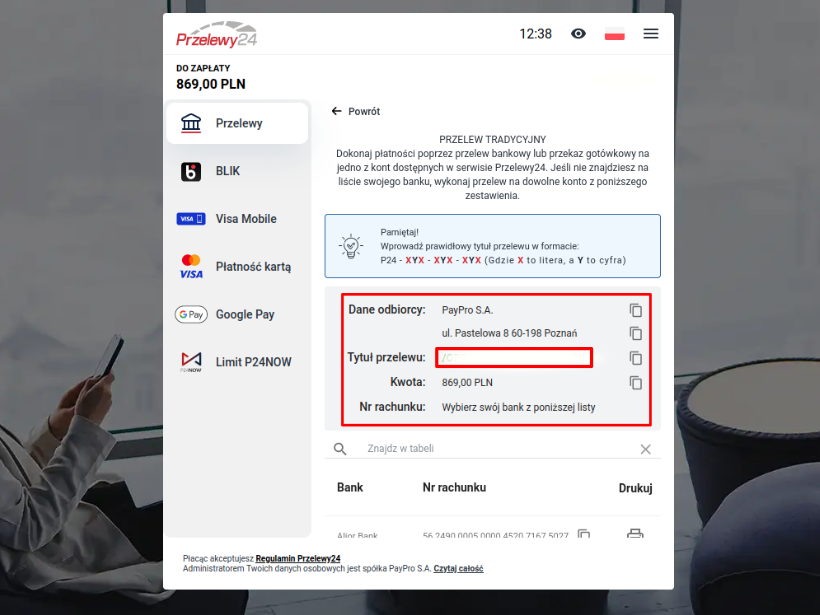Select the PayPro S.A. recipient text
Image resolution: width=820 pixels, height=615 pixels.
click(x=468, y=310)
